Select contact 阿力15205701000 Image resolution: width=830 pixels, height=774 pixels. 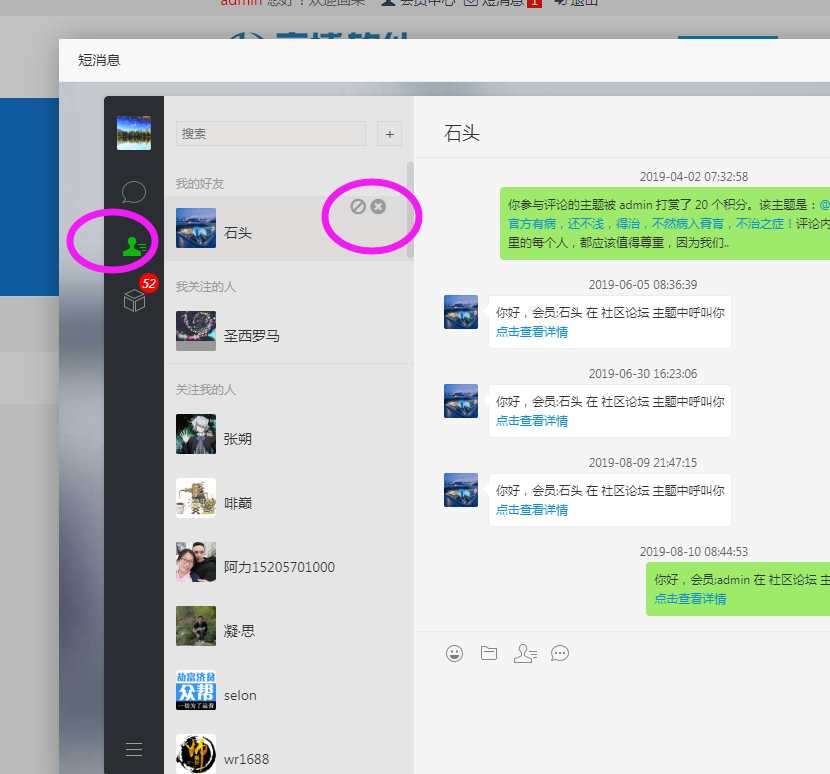tap(279, 567)
